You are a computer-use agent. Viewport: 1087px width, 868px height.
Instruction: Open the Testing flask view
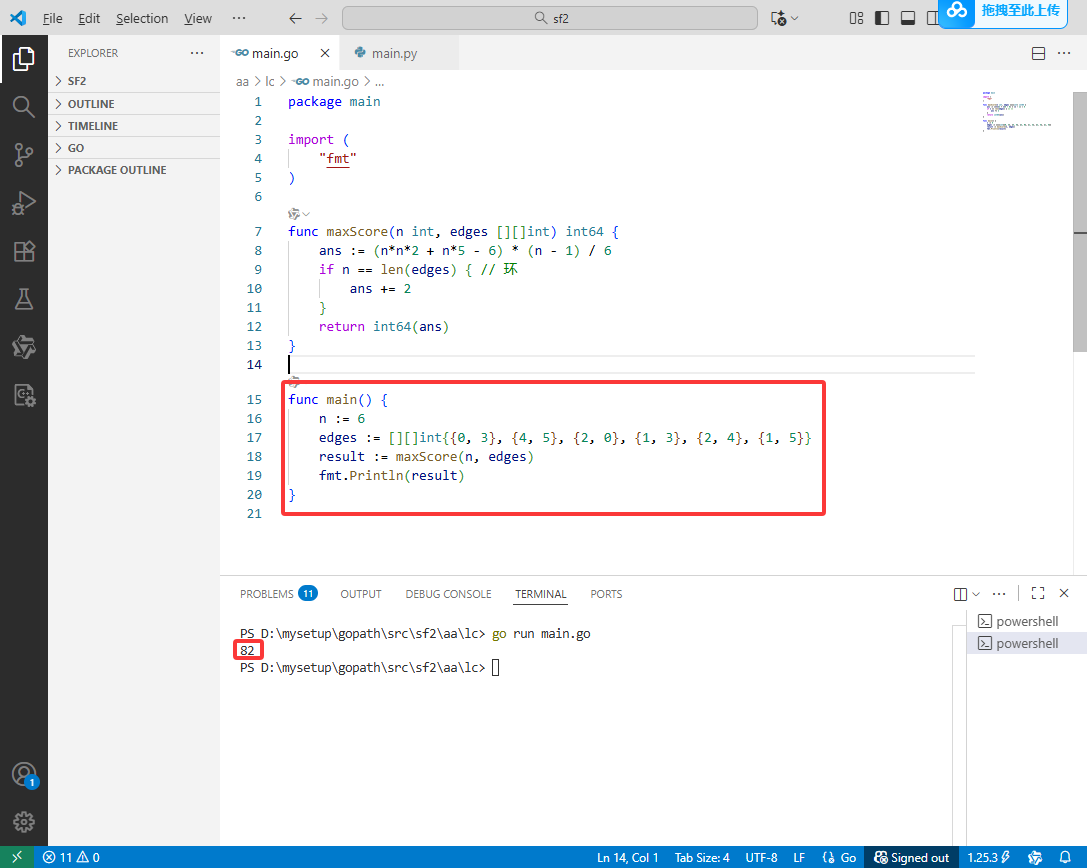[24, 299]
